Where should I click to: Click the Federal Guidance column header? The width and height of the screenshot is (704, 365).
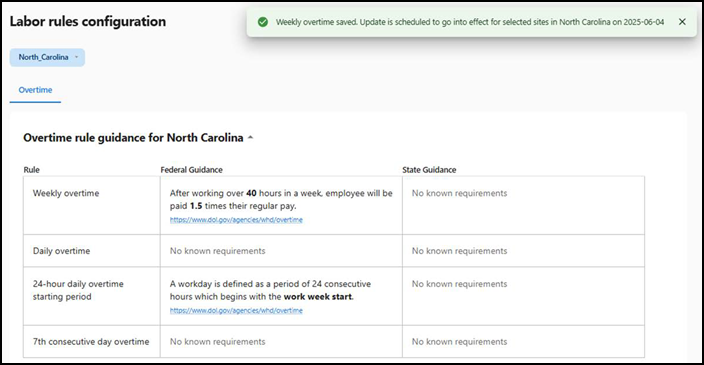192,170
